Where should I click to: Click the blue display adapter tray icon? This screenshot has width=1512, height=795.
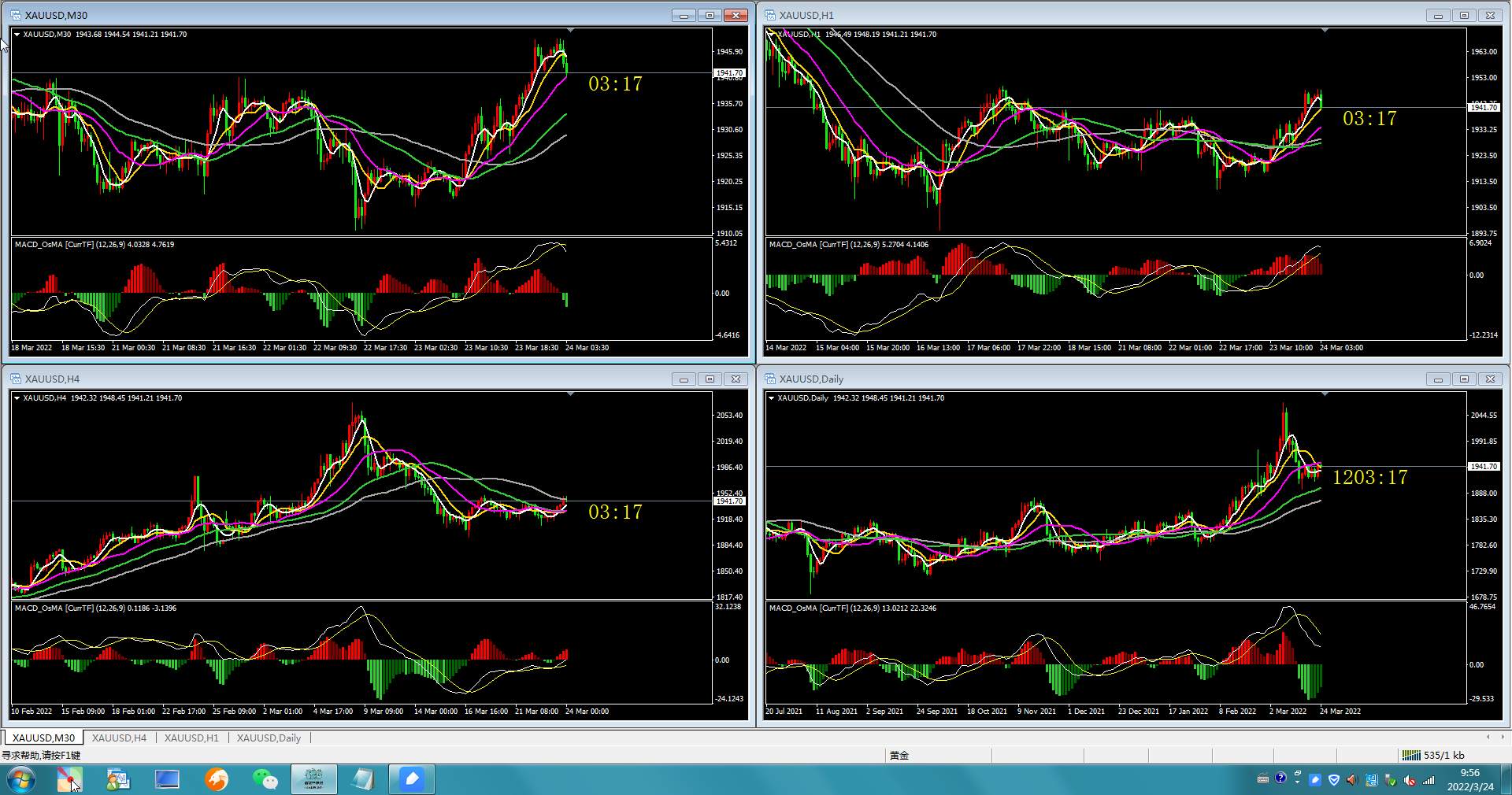1371,780
